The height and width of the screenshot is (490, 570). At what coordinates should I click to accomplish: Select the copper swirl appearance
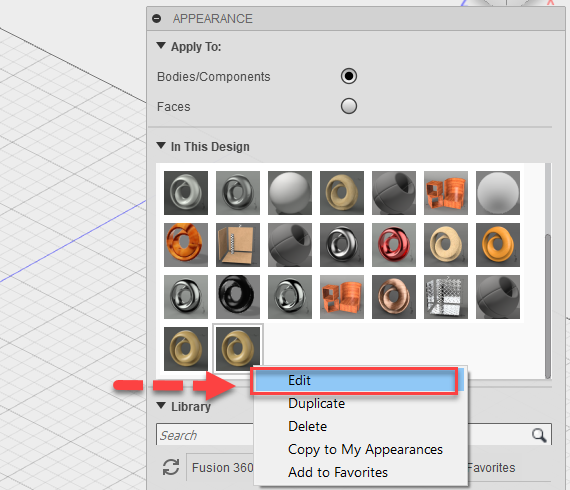pyautogui.click(x=394, y=297)
